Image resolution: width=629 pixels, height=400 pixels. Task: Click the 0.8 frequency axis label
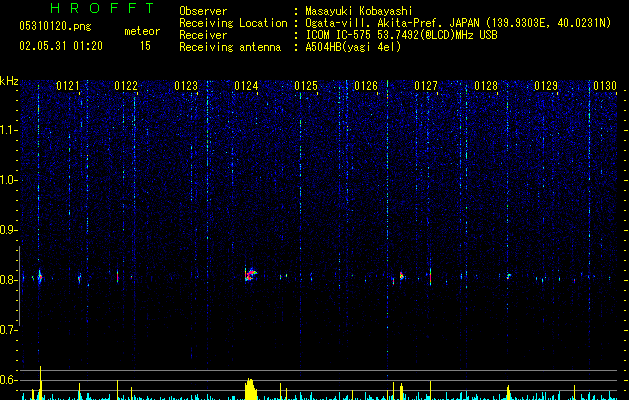click(x=8, y=280)
